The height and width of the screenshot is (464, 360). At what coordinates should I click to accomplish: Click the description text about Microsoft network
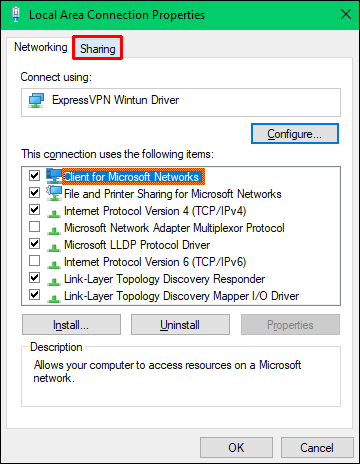click(x=167, y=371)
